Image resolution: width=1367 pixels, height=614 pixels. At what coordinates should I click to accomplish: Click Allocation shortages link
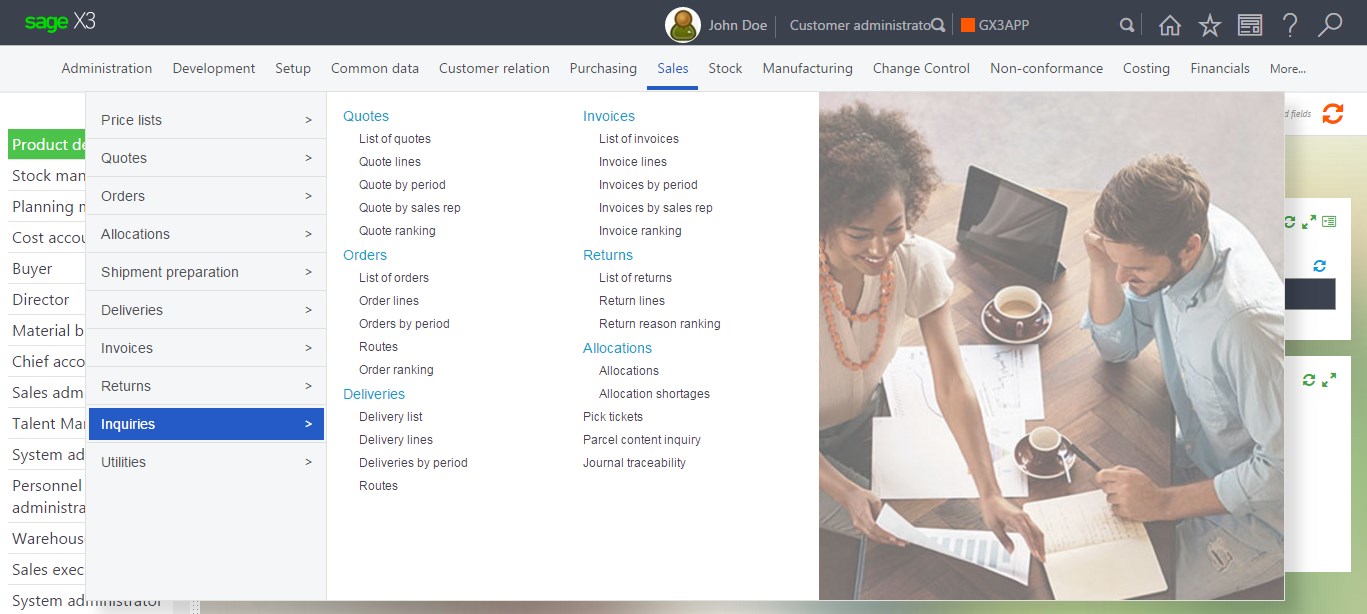pyautogui.click(x=654, y=394)
